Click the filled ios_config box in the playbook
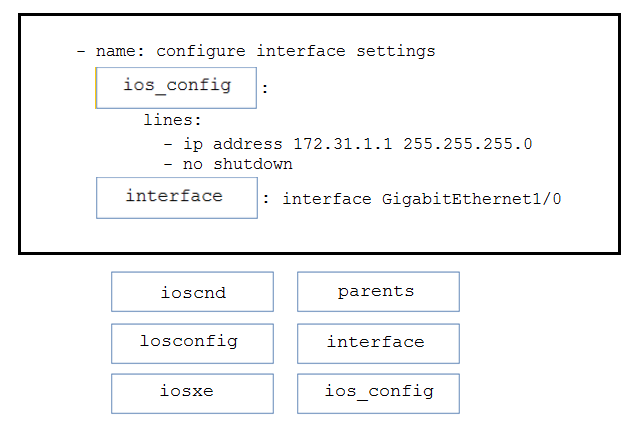The height and width of the screenshot is (430, 635). point(176,88)
